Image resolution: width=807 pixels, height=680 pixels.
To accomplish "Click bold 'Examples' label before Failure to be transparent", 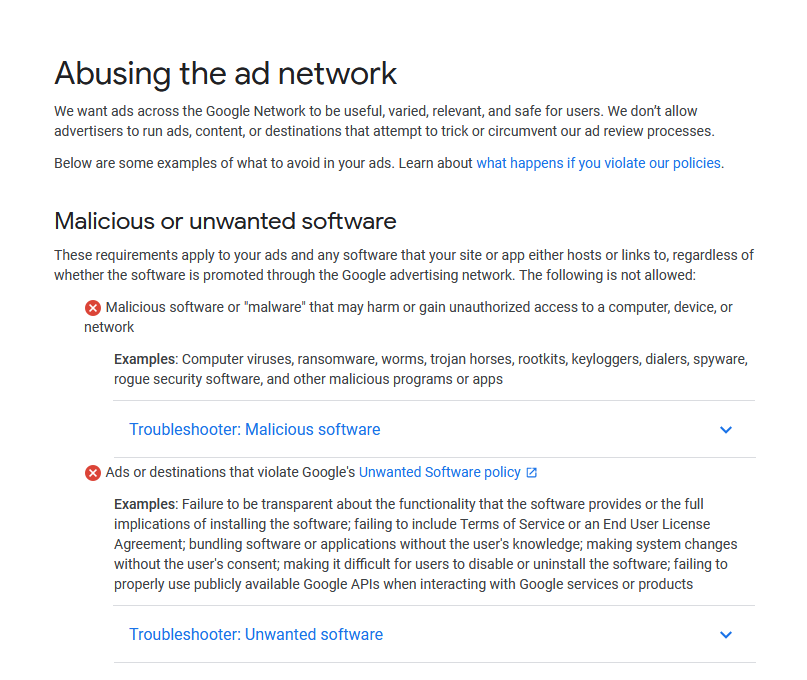I will coord(145,504).
